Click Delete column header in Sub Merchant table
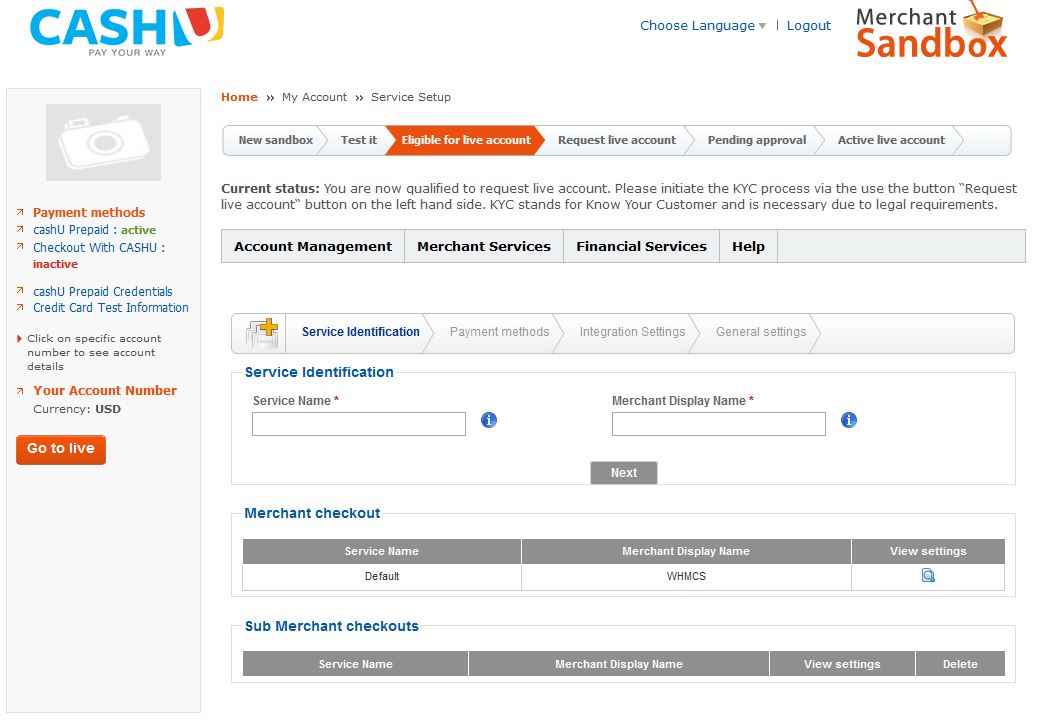Image resolution: width=1037 pixels, height=720 pixels. pyautogui.click(x=960, y=664)
